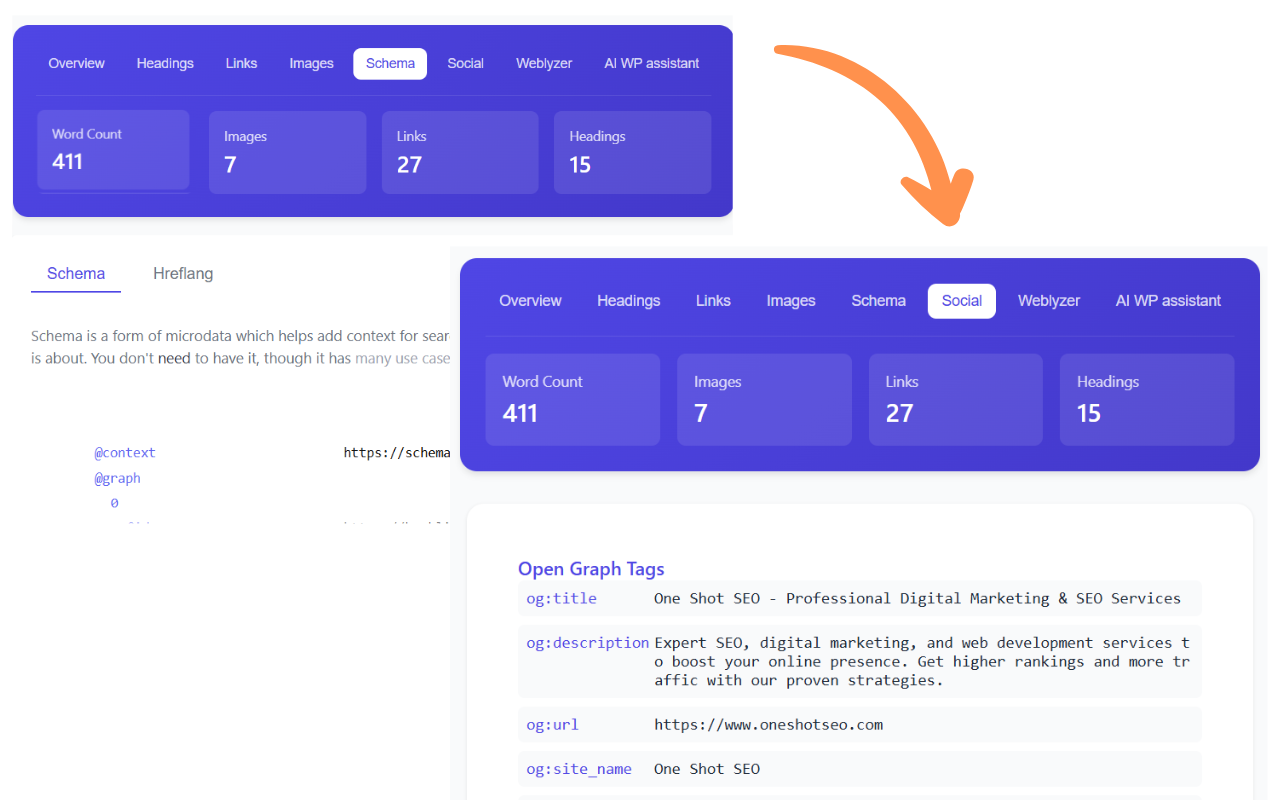Click the @context schema entry

pos(124,452)
